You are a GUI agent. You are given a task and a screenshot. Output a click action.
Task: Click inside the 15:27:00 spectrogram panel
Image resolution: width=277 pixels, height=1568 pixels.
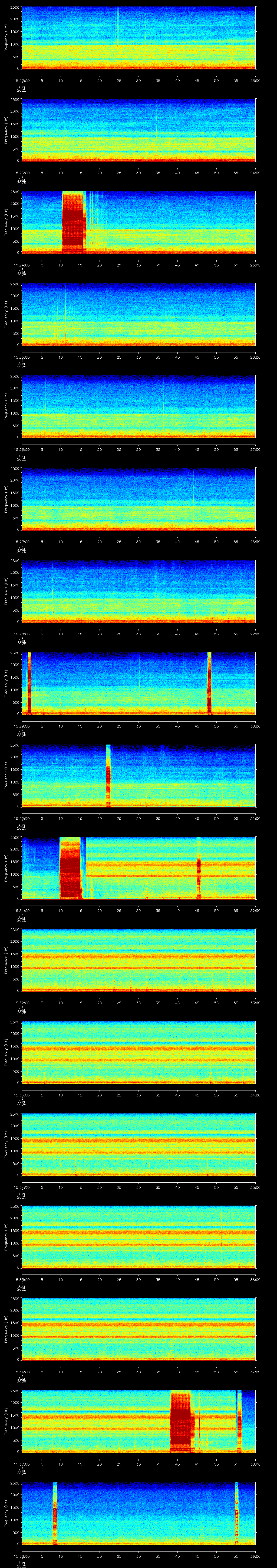[138, 499]
